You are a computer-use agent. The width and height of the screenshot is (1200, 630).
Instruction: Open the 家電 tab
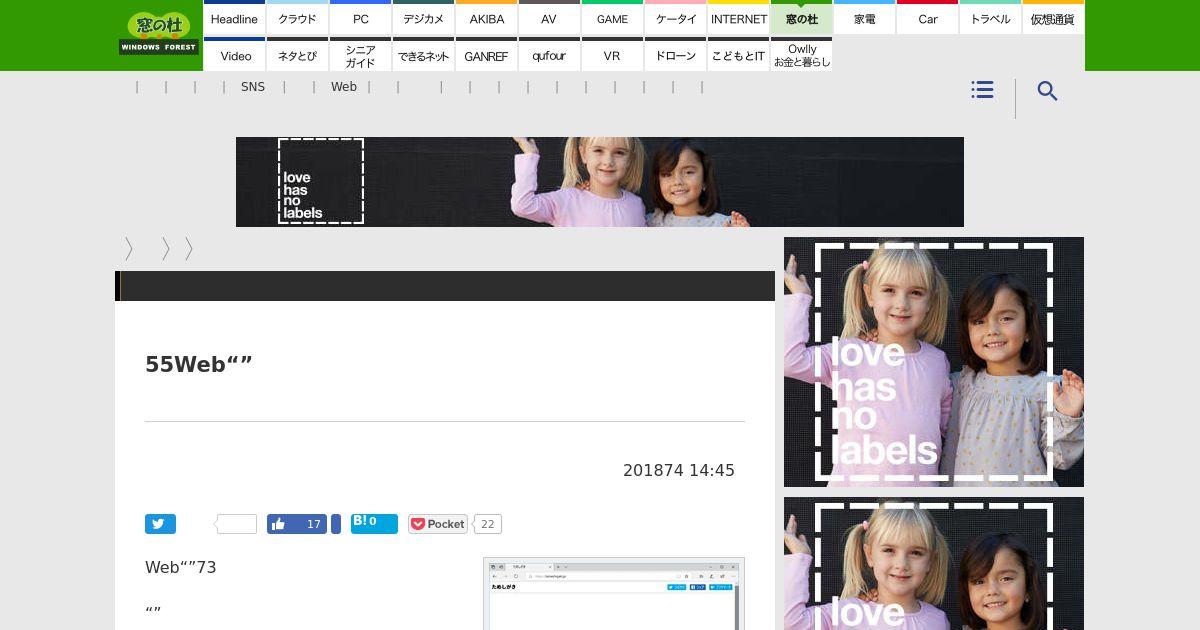click(864, 18)
